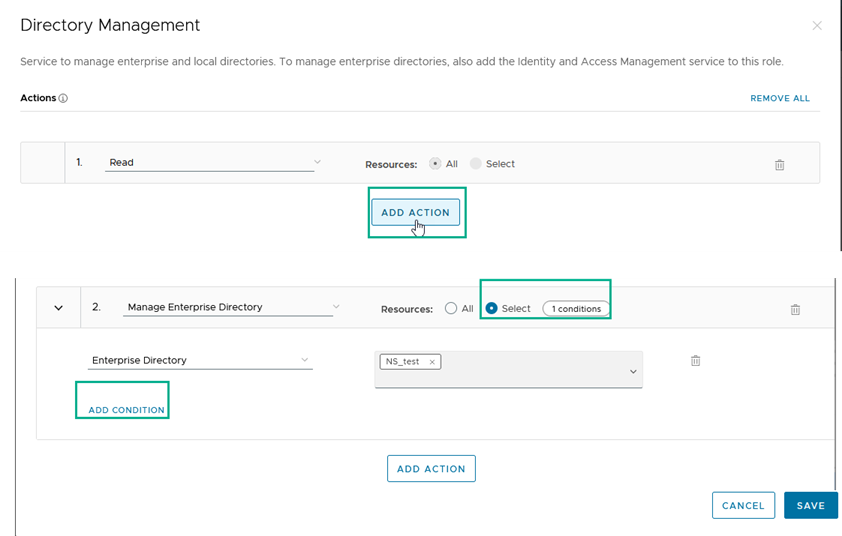
Task: Delete Manage Enterprise Directory action via trash icon
Action: coord(795,309)
